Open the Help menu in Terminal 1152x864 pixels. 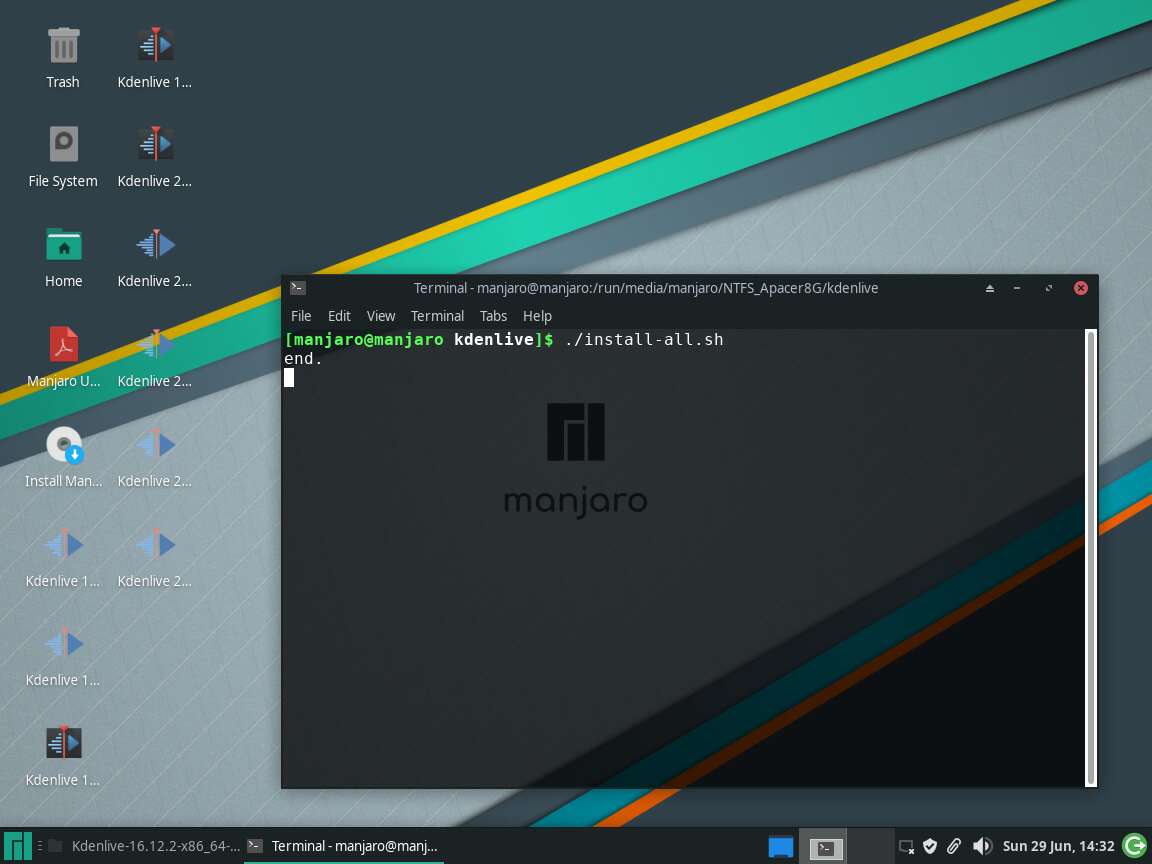pyautogui.click(x=537, y=316)
